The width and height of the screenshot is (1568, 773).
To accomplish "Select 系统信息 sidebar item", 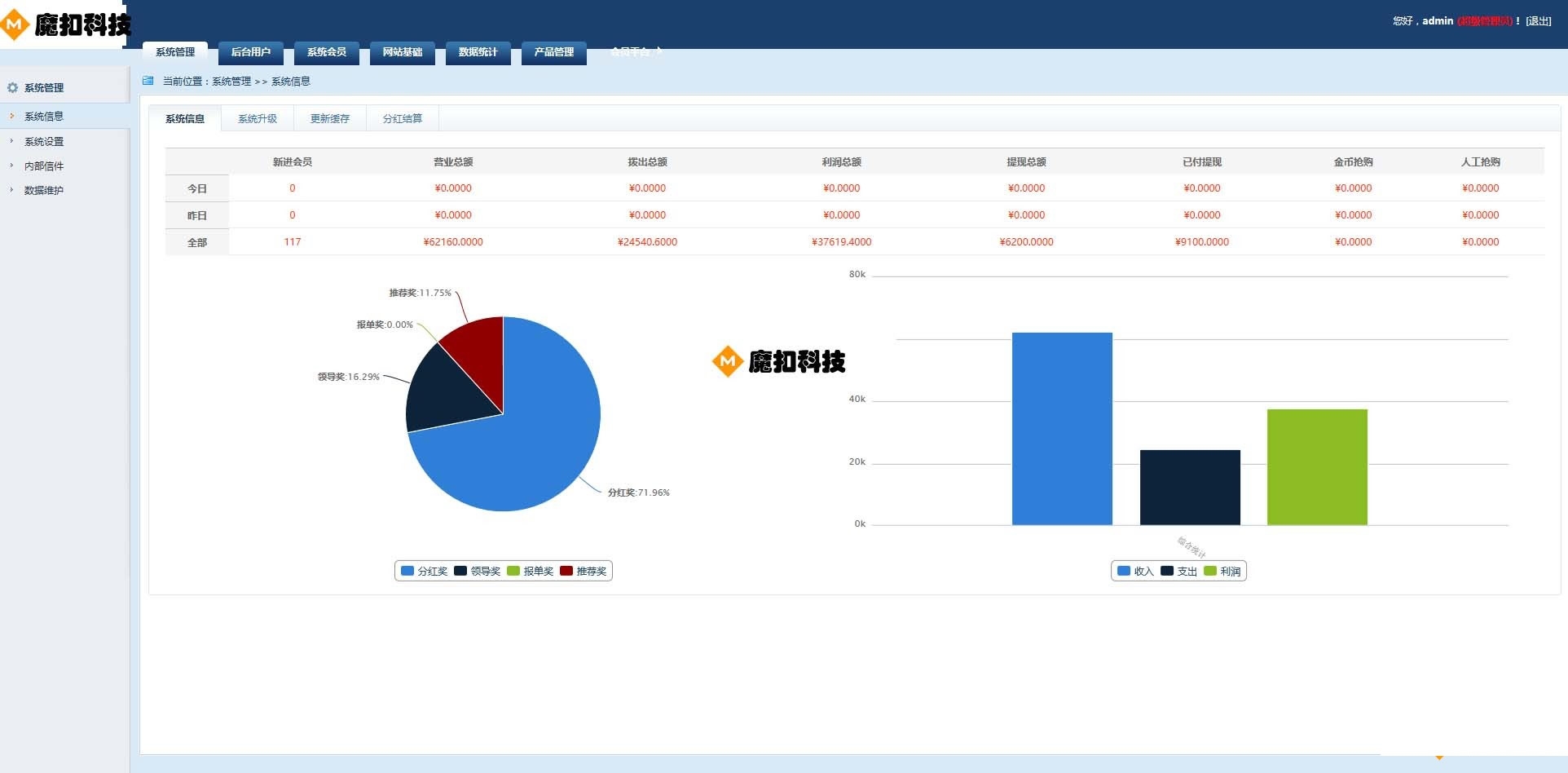I will (x=44, y=117).
